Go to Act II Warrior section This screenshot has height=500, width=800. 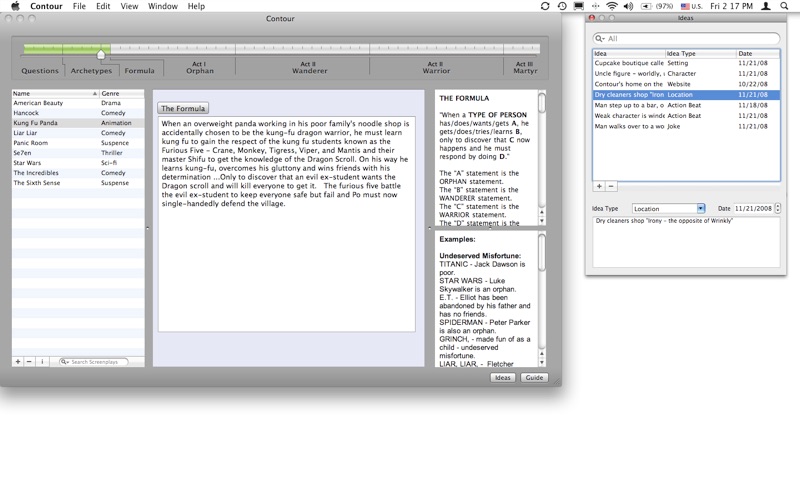coord(436,67)
